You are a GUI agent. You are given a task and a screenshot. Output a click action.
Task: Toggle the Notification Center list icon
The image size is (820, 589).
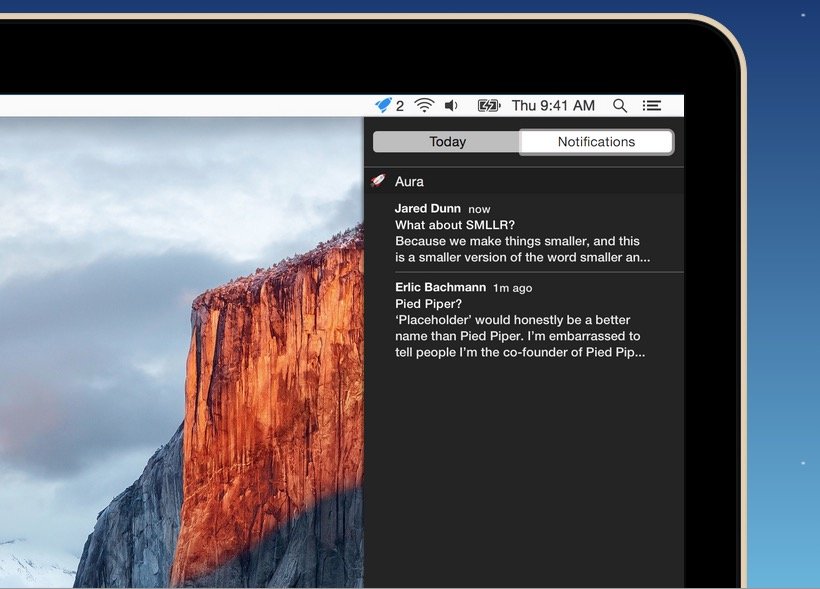[x=652, y=105]
